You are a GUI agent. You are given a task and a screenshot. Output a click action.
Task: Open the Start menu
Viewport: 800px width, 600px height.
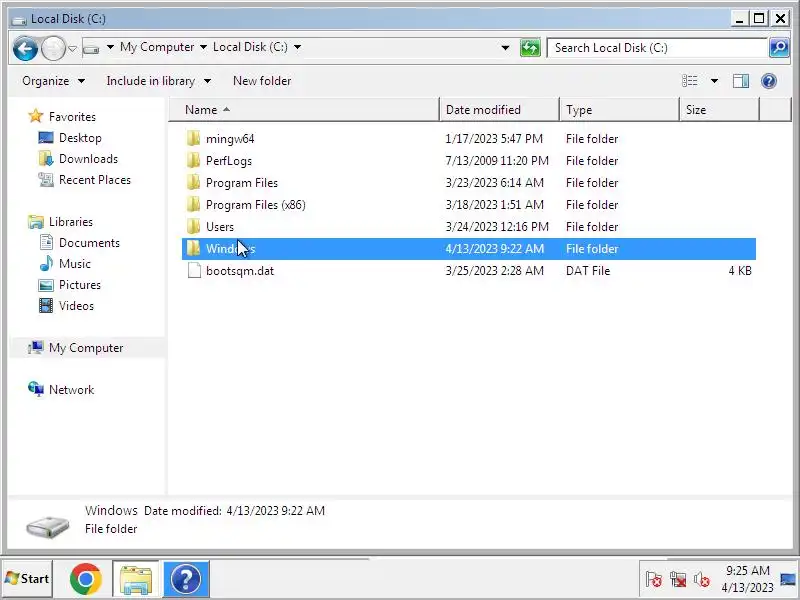coord(27,579)
